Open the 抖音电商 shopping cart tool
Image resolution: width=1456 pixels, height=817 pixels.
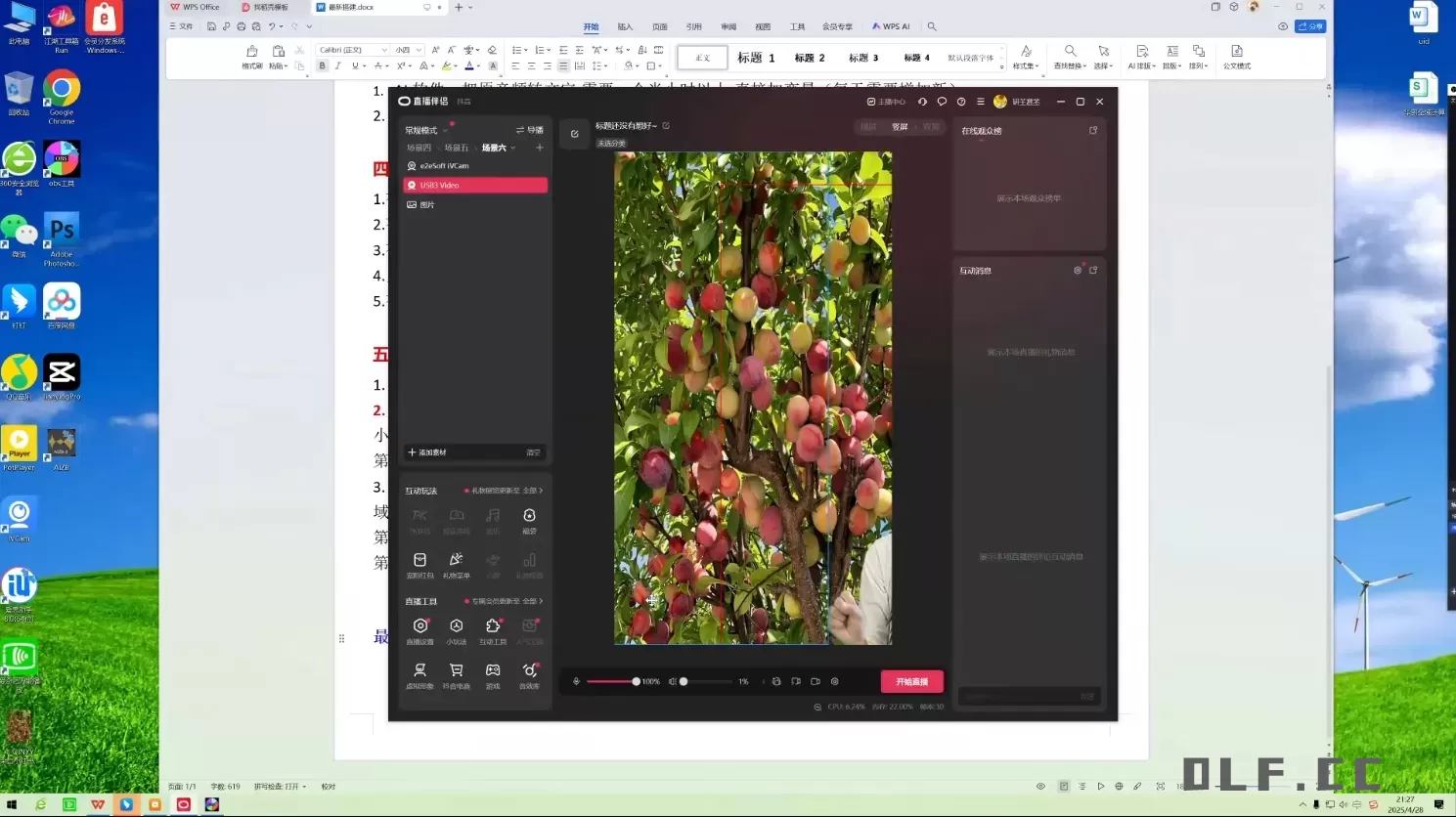[456, 671]
